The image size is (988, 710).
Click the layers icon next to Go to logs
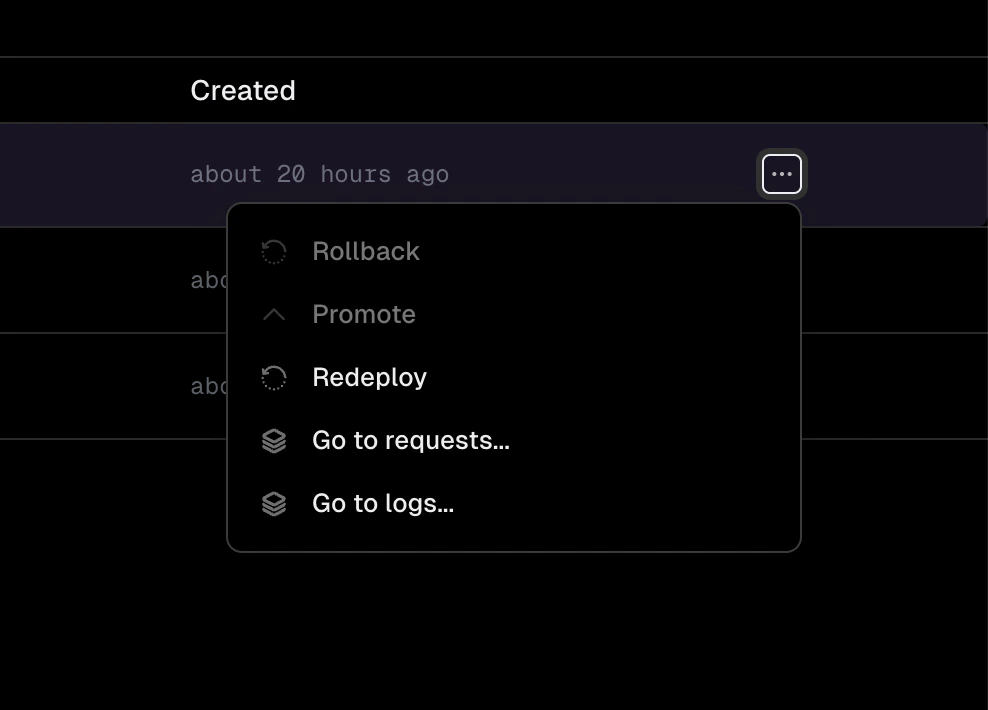click(x=273, y=503)
